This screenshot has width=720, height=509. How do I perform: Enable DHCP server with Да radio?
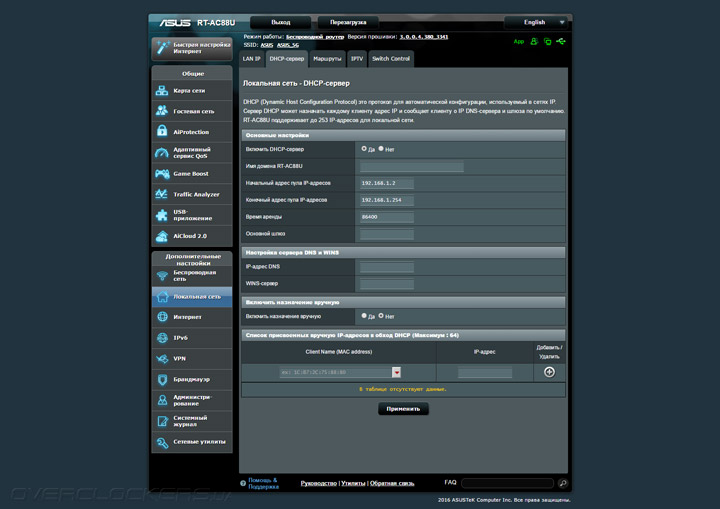pos(364,148)
